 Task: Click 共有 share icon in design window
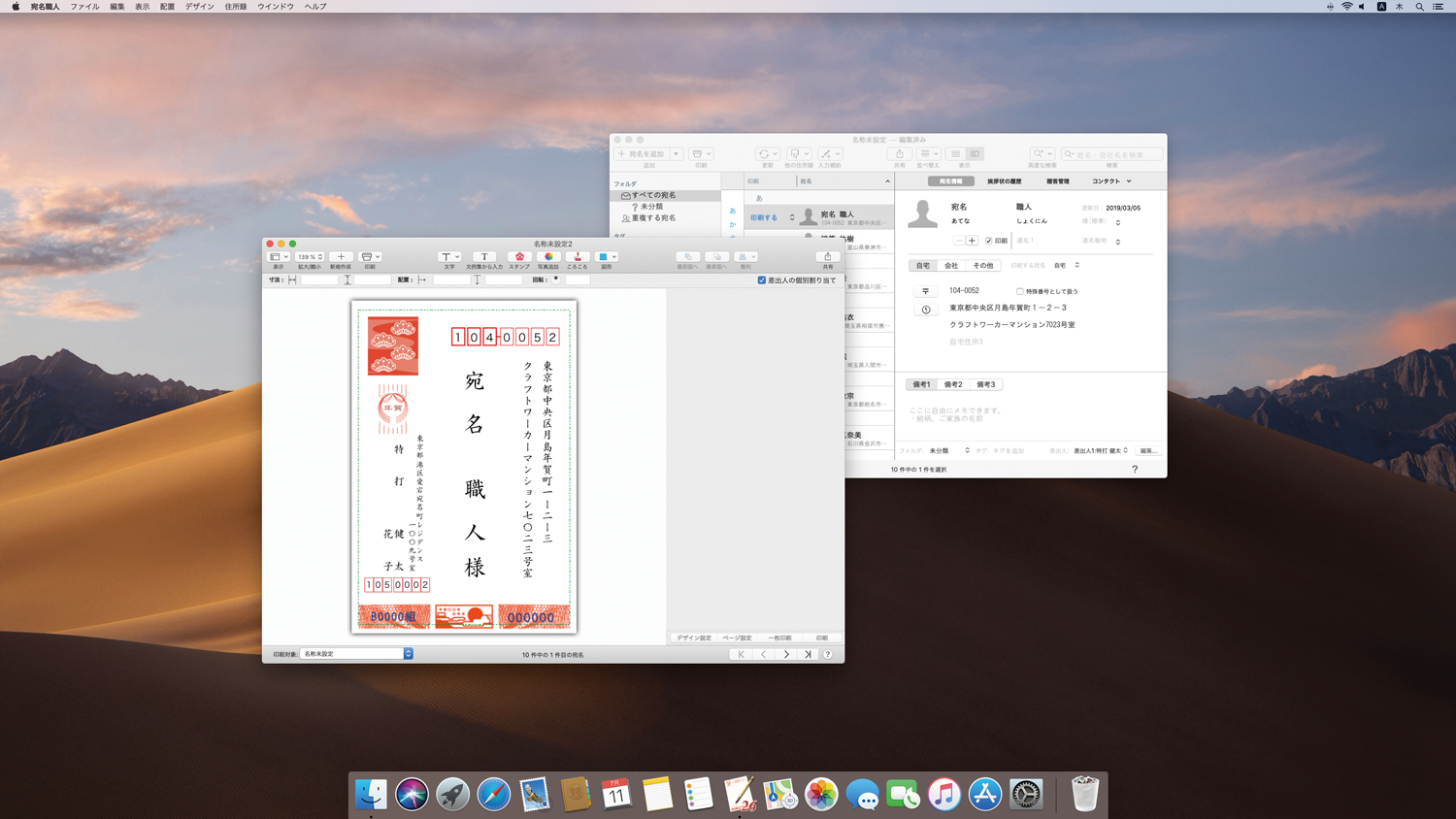pyautogui.click(x=827, y=257)
